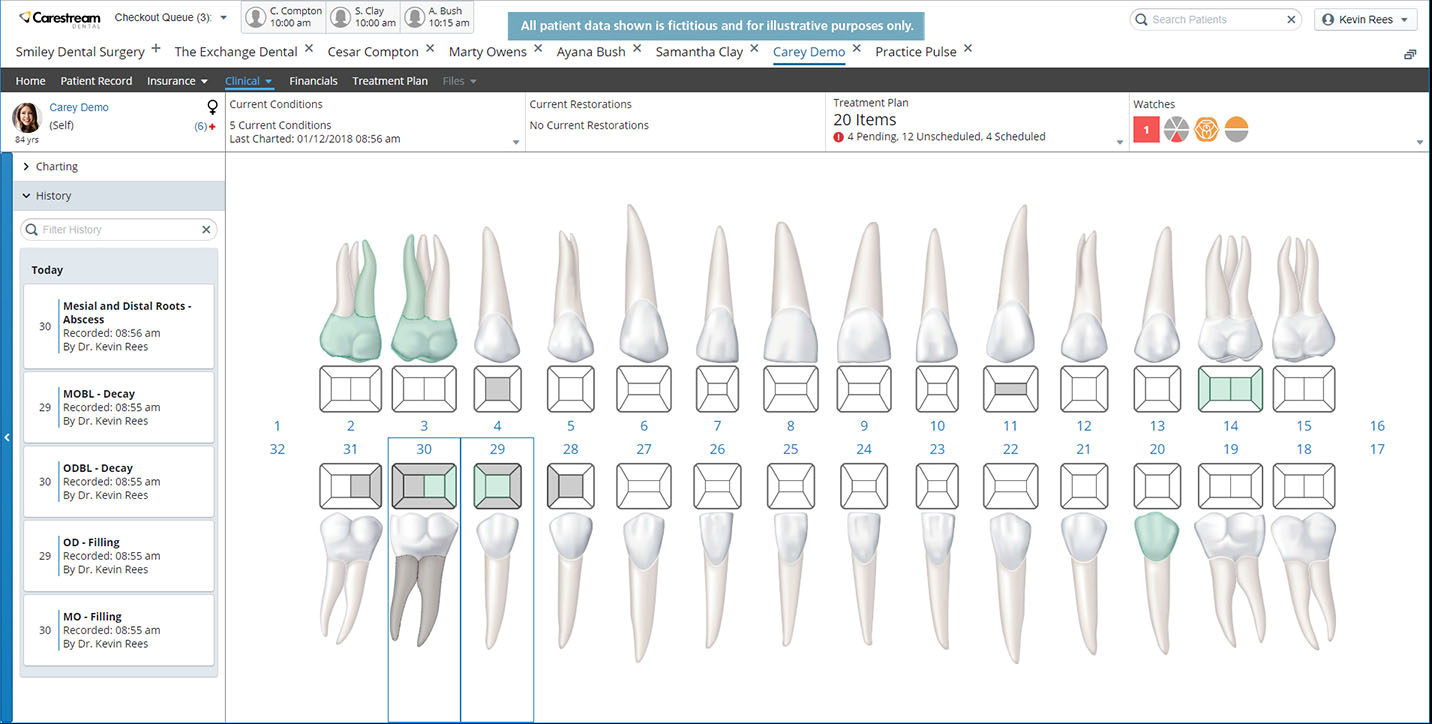
Task: Click the treatment plan red warning icon
Action: (838, 137)
